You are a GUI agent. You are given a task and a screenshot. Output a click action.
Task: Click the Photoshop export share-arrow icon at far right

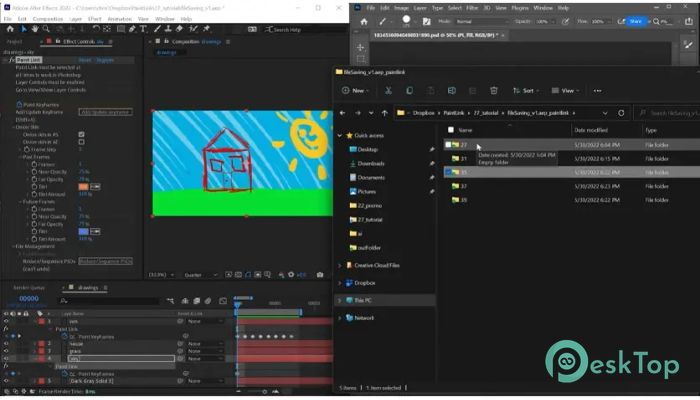(x=689, y=21)
